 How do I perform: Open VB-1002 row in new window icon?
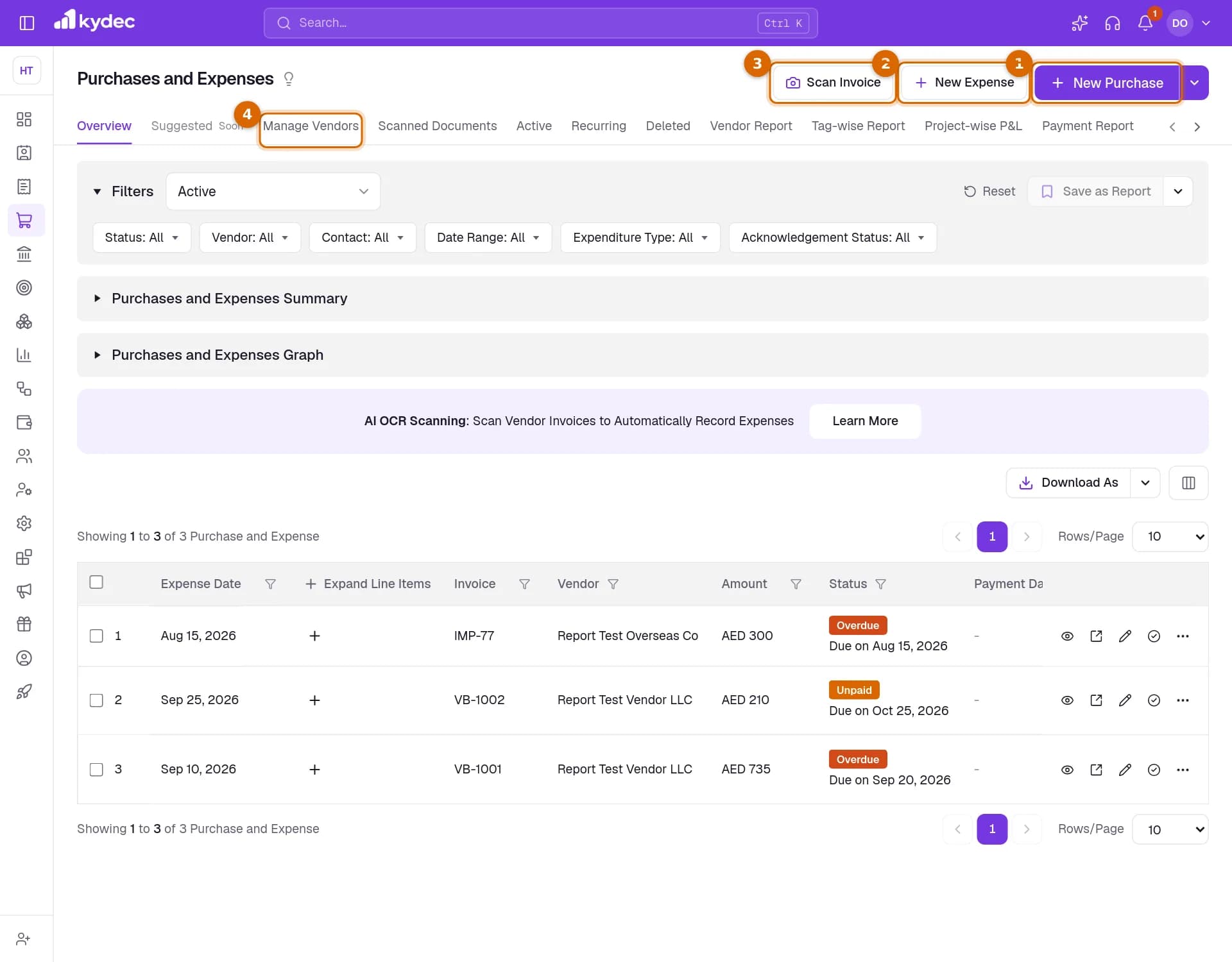coord(1096,700)
